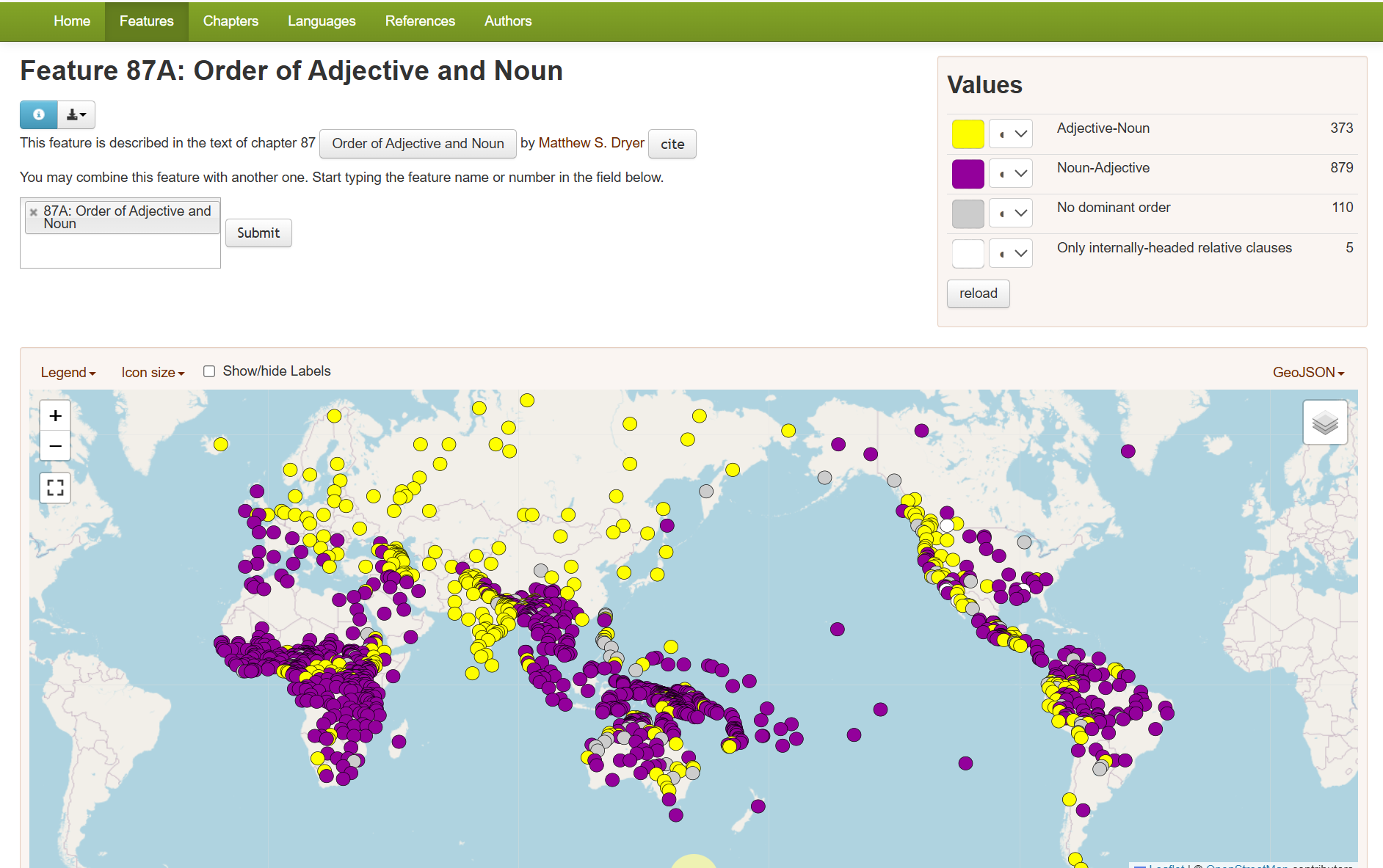1383x868 pixels.
Task: Open the download icon dropdown
Action: click(x=76, y=114)
